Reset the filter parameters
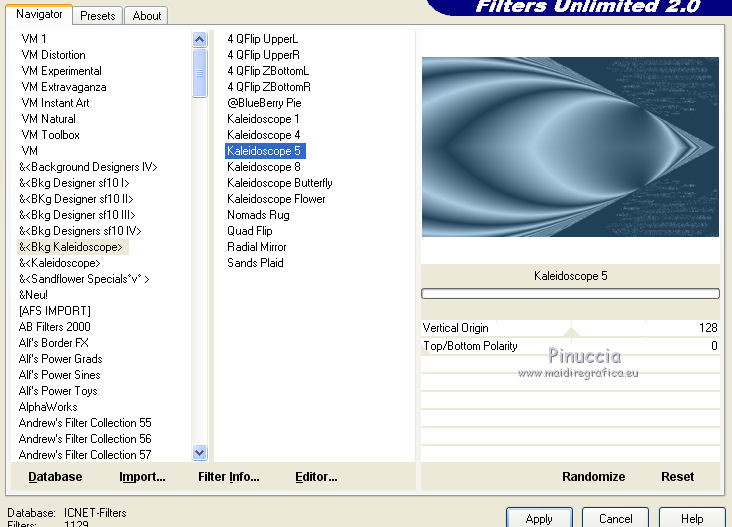 (x=677, y=477)
